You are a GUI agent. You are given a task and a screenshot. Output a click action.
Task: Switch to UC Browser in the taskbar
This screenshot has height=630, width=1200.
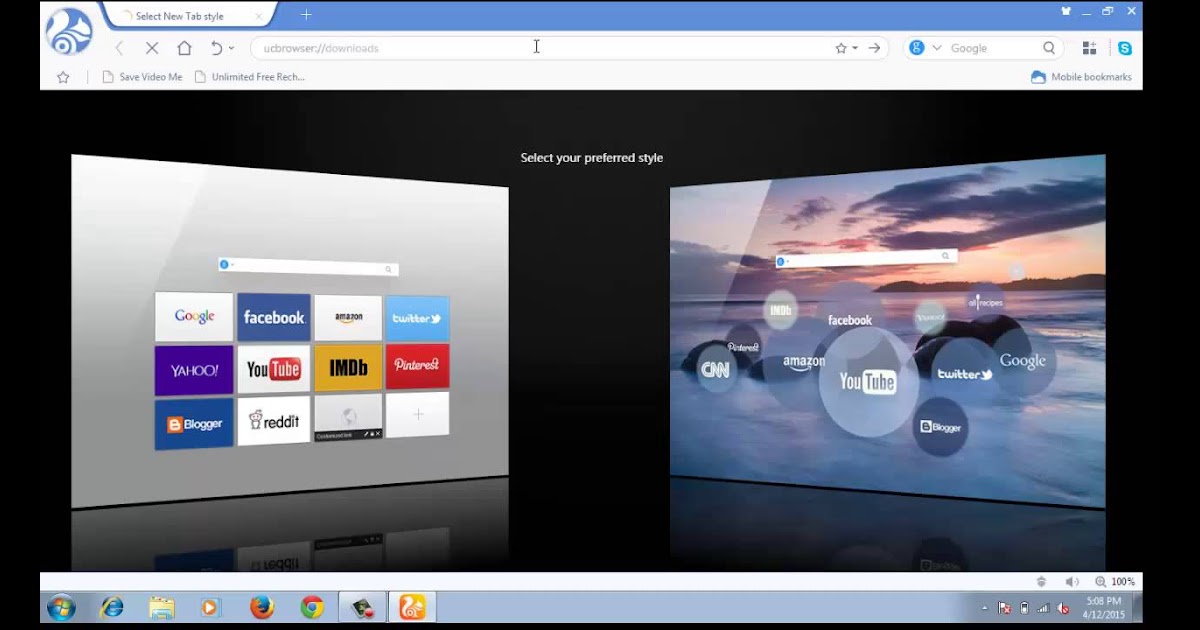(x=412, y=607)
